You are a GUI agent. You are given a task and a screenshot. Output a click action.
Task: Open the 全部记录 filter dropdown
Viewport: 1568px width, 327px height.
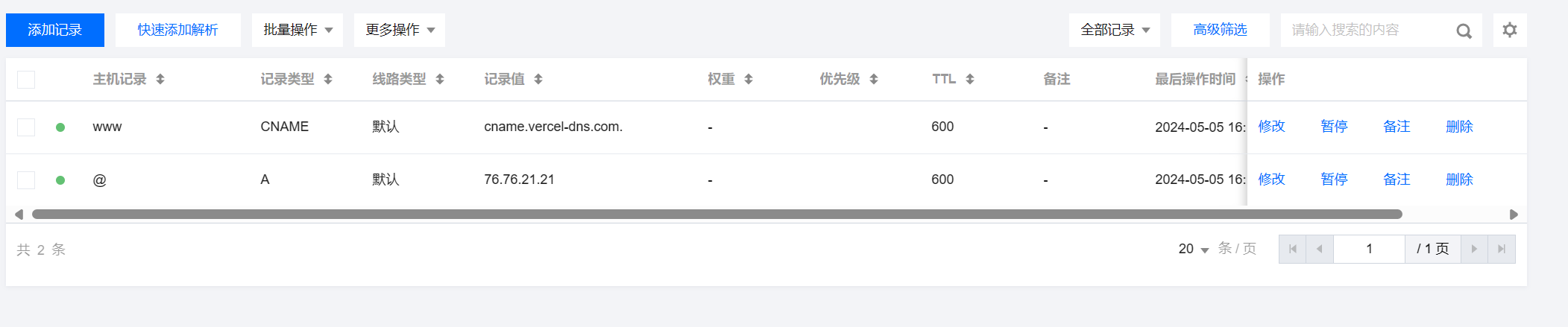tap(1115, 30)
